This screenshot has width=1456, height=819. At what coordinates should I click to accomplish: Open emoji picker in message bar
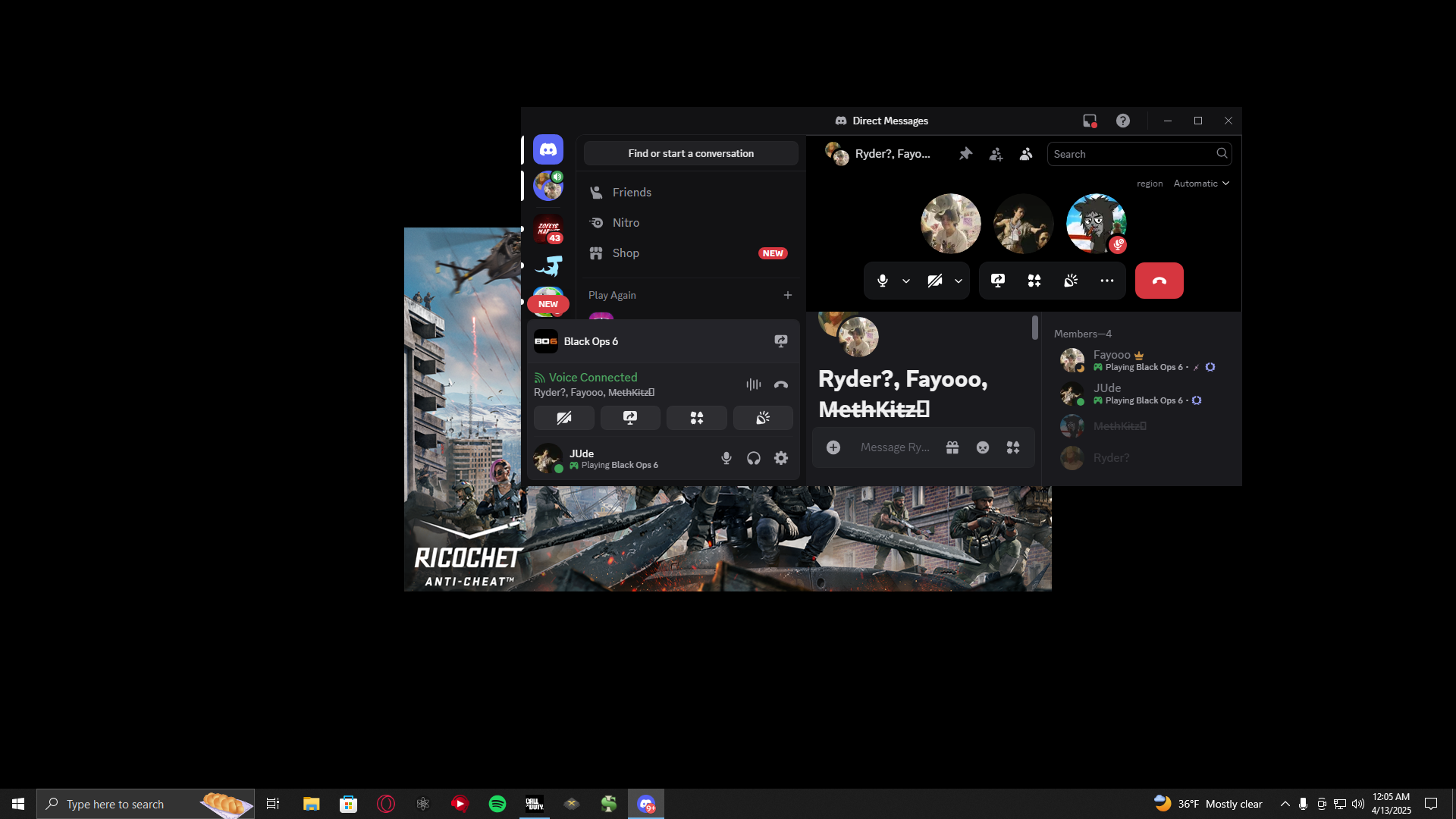[983, 447]
